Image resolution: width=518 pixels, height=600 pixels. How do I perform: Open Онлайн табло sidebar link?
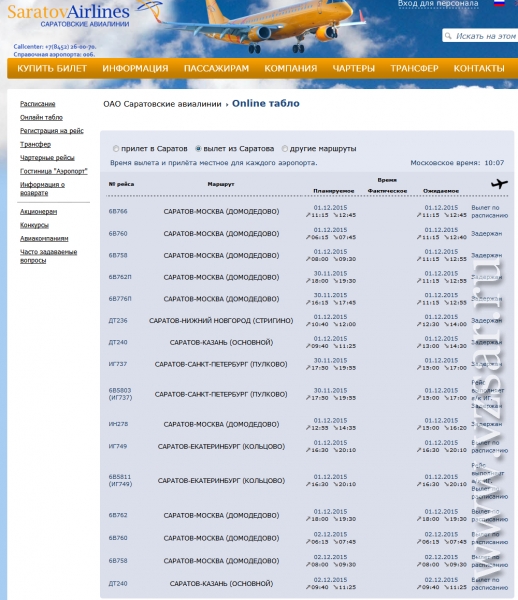coord(41,117)
